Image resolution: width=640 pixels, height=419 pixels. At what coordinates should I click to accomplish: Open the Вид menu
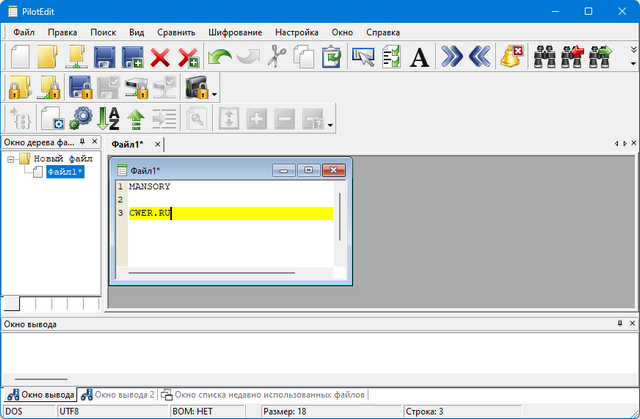[137, 32]
